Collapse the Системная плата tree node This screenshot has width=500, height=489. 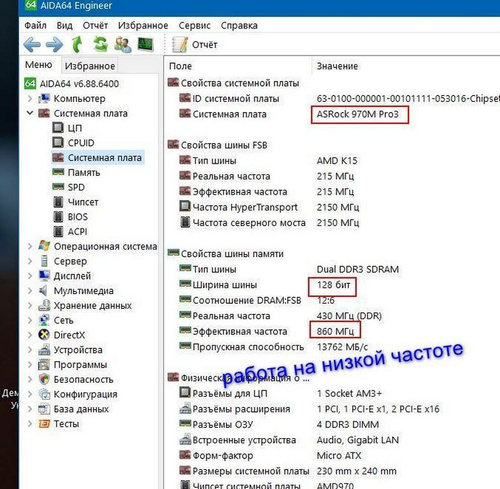(x=30, y=113)
